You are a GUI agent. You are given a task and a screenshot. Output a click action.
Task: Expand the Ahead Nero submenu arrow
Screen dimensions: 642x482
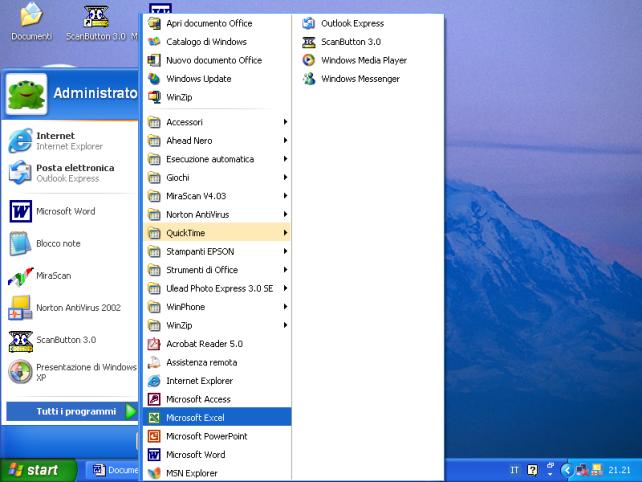(285, 140)
